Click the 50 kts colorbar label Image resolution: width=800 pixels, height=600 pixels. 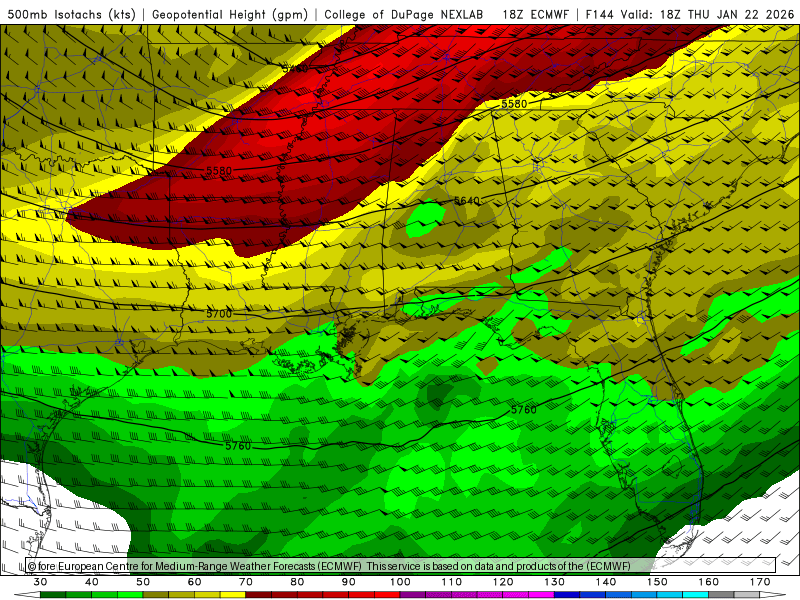click(x=143, y=582)
